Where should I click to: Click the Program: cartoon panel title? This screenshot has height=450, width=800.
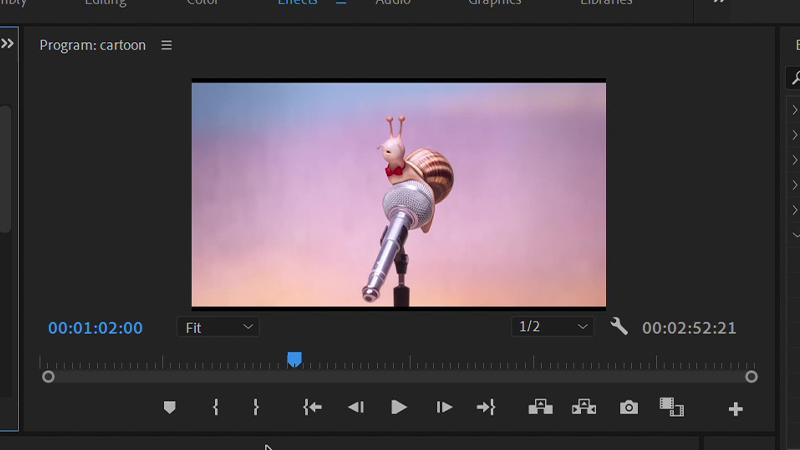point(92,45)
